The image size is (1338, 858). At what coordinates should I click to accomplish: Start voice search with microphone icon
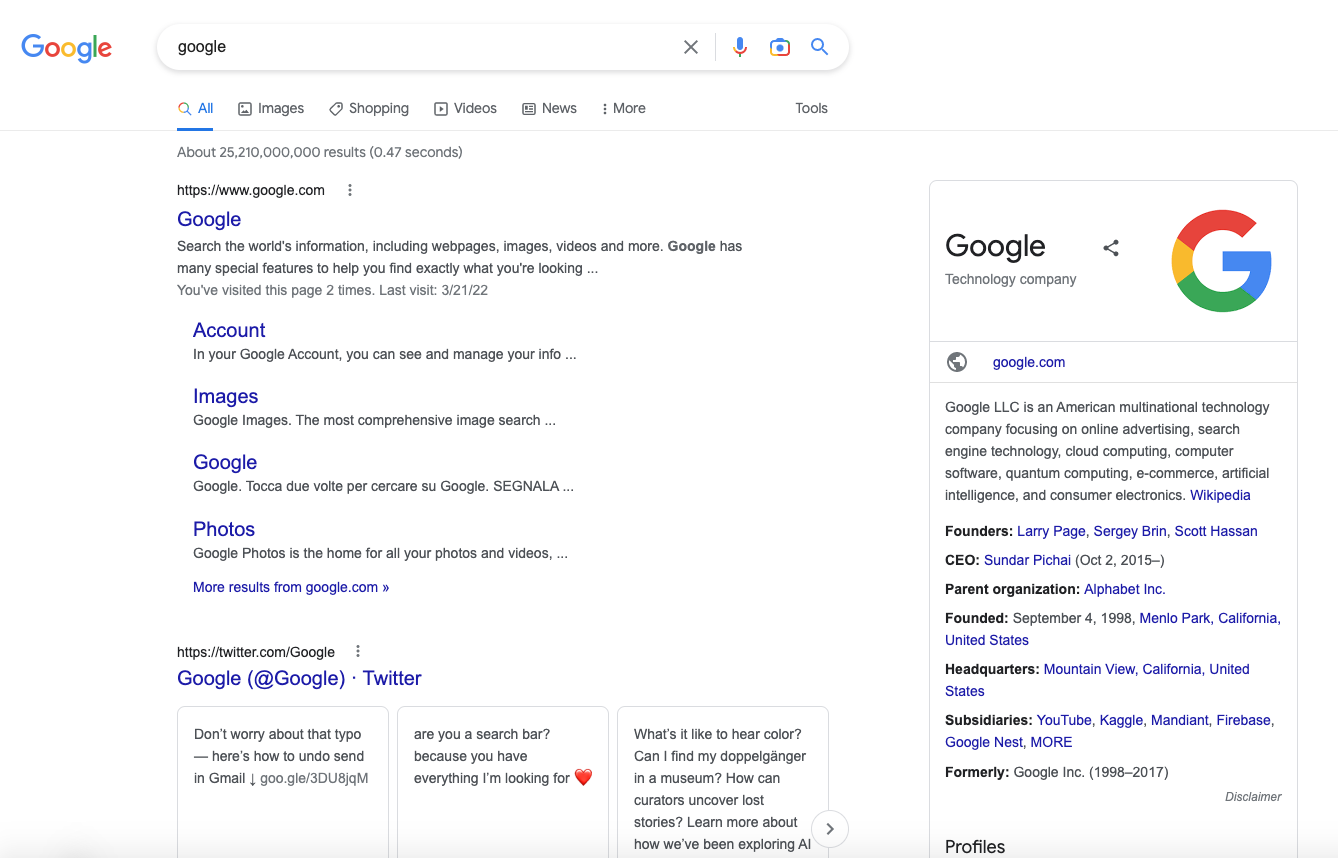(x=740, y=47)
